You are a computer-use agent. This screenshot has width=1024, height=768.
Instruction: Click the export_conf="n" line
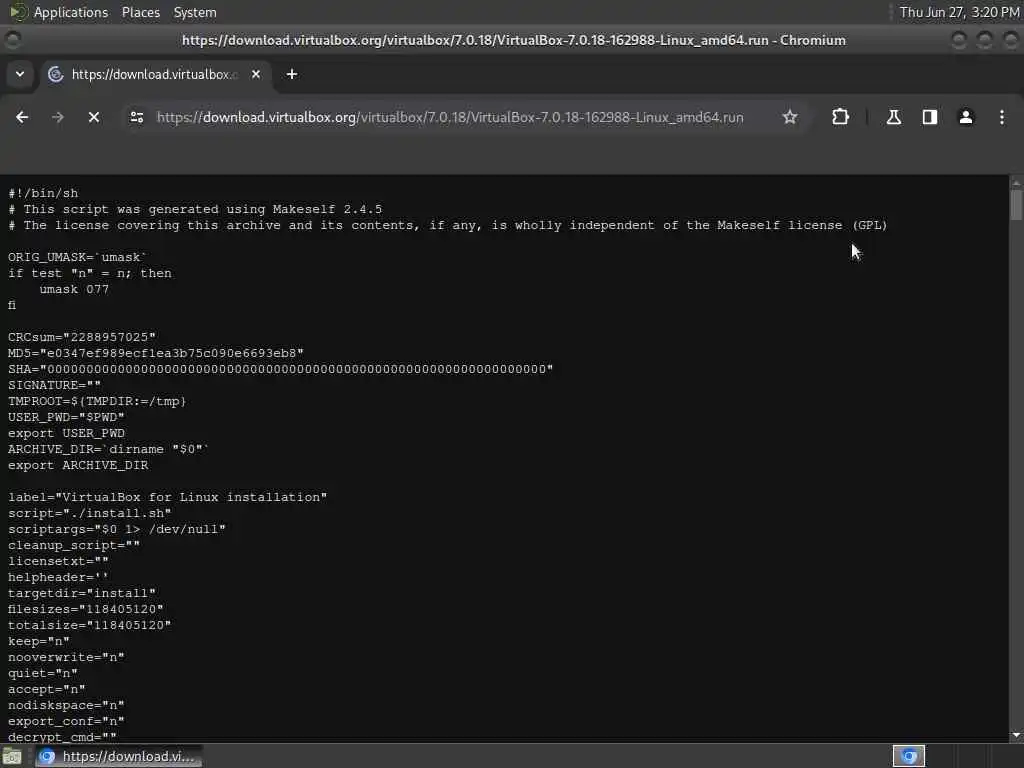click(66, 721)
